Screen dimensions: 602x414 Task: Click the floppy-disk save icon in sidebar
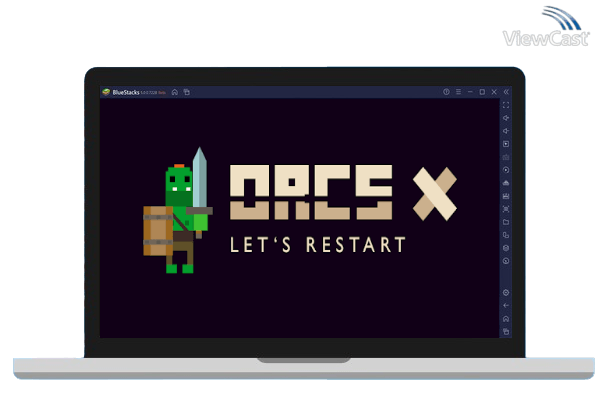[x=506, y=196]
